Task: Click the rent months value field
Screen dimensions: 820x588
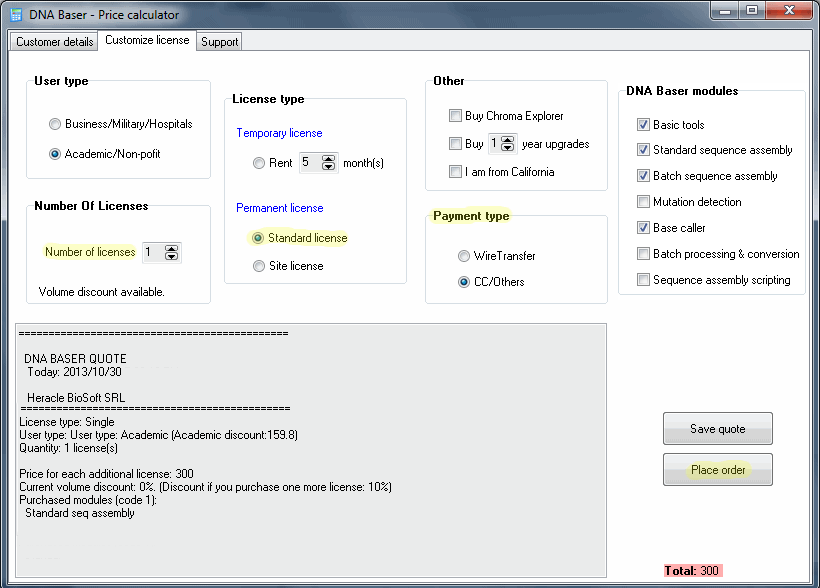Action: pyautogui.click(x=311, y=163)
